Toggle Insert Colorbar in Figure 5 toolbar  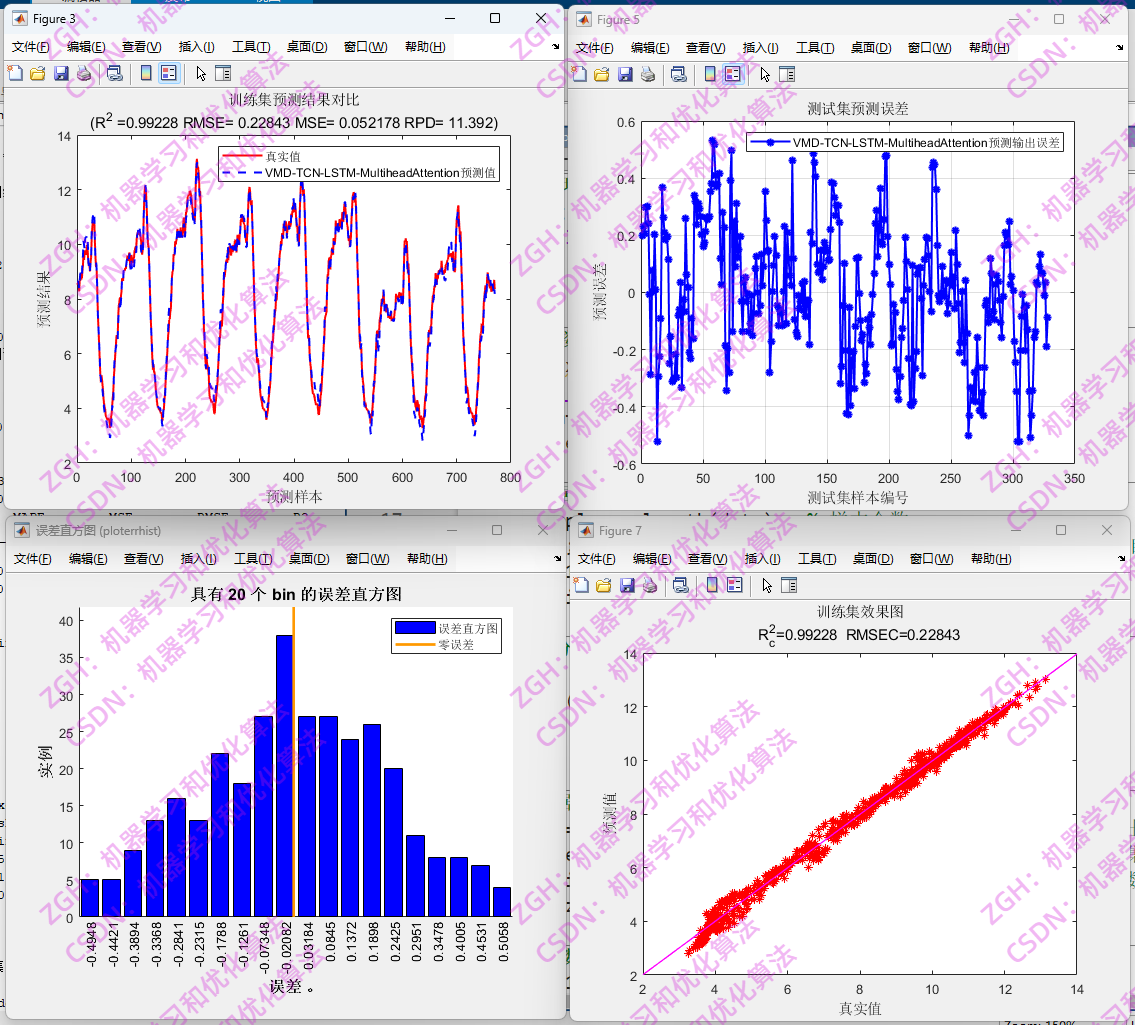click(710, 74)
